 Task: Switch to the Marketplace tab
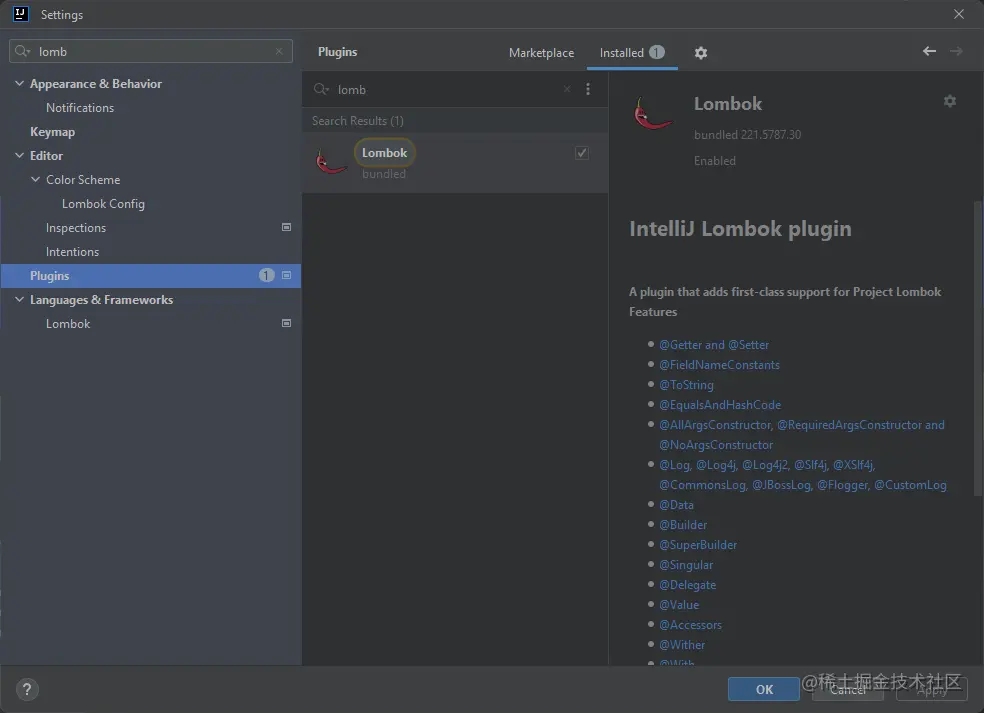click(541, 53)
